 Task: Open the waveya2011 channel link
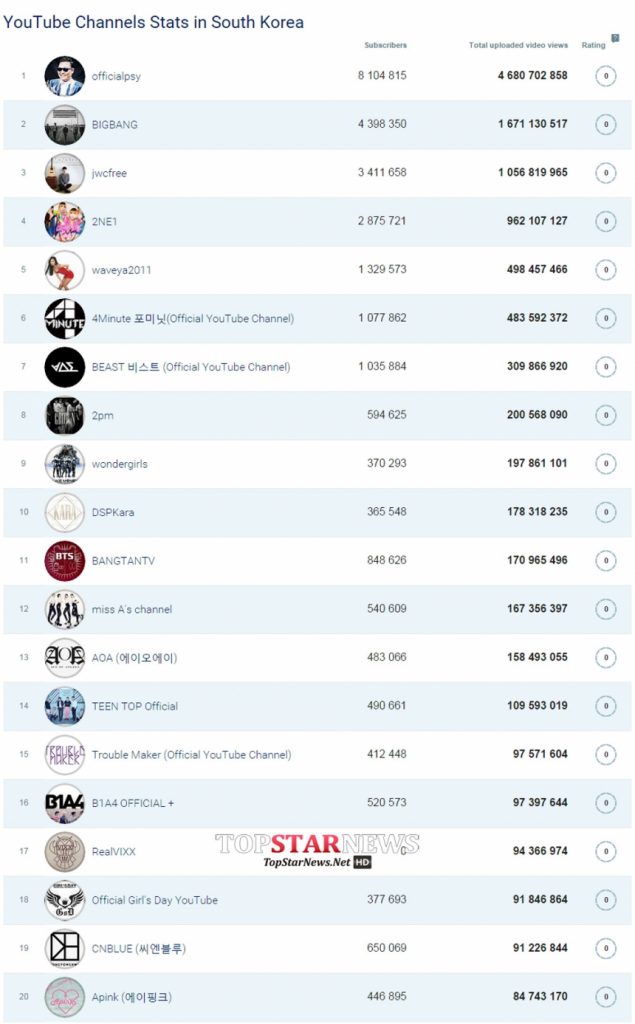coord(121,270)
